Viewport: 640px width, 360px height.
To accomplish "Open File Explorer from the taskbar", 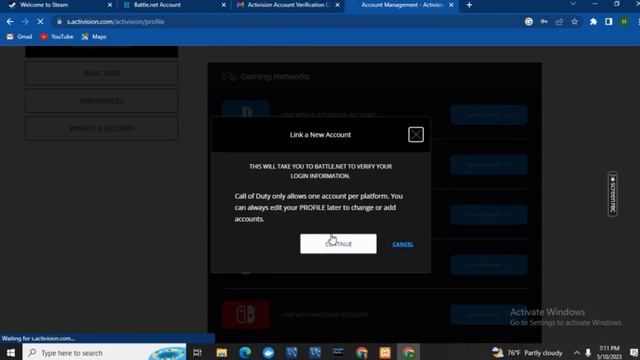I will click(x=222, y=352).
